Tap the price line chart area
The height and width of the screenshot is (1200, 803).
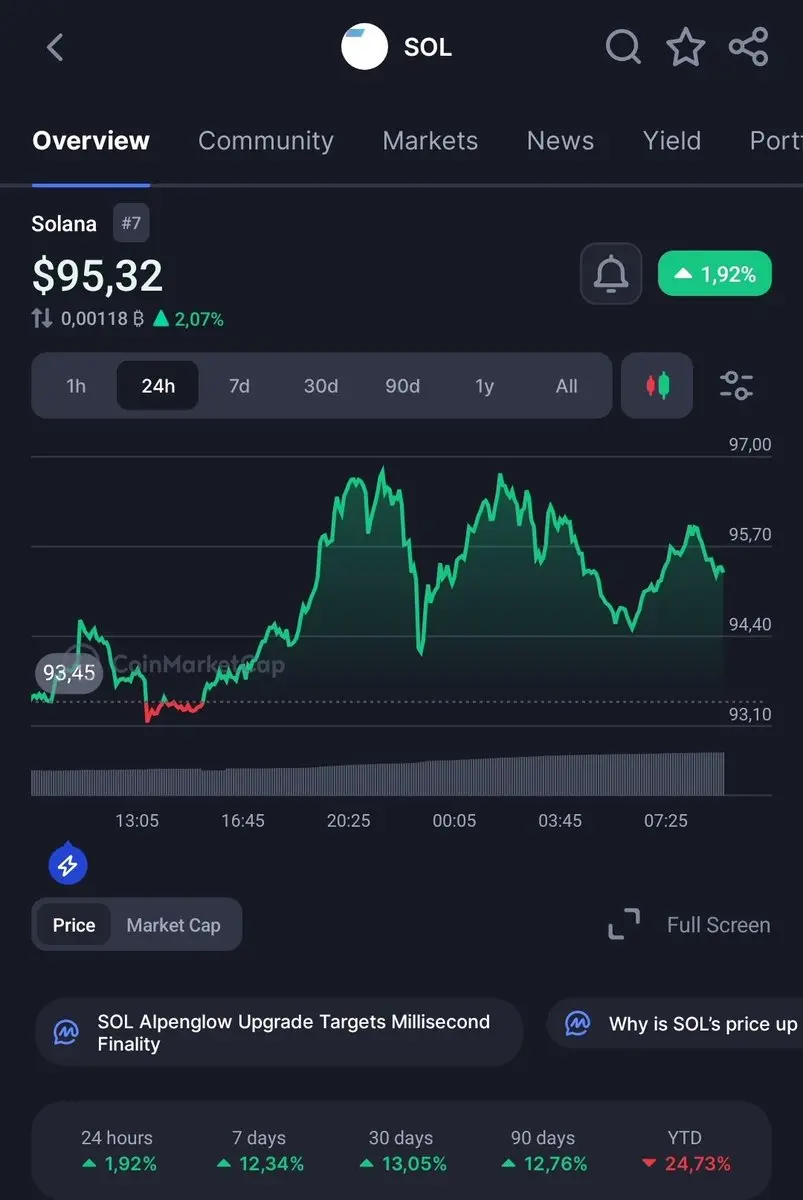(377, 590)
